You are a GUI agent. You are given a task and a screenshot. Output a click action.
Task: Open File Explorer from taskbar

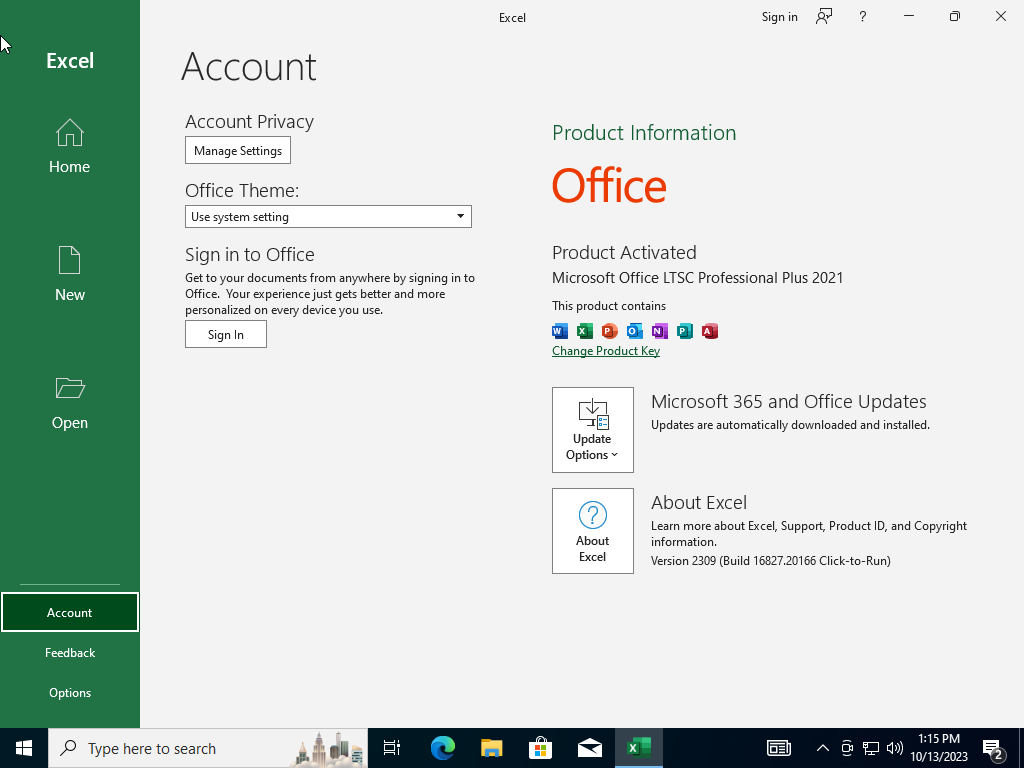coord(491,748)
